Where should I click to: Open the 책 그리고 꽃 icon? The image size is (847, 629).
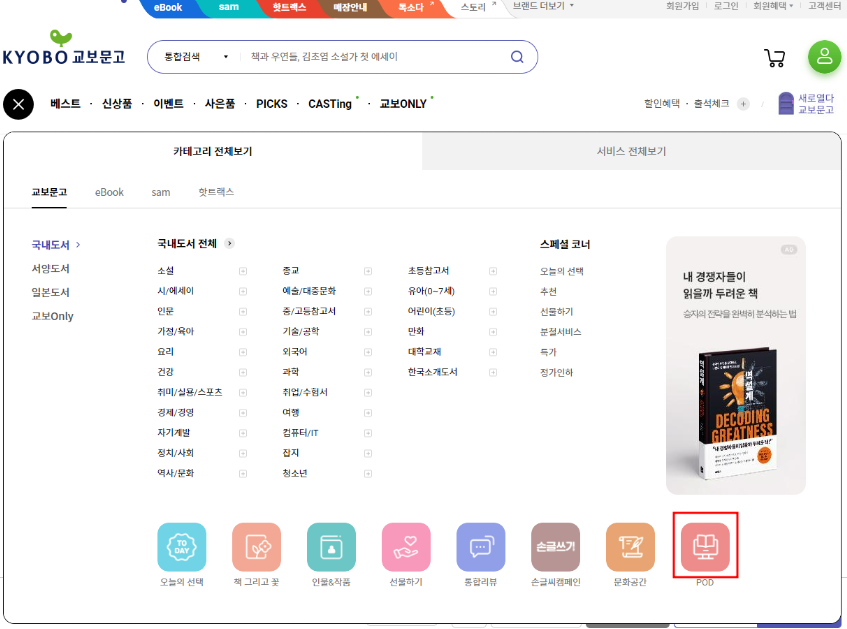pyautogui.click(x=257, y=547)
